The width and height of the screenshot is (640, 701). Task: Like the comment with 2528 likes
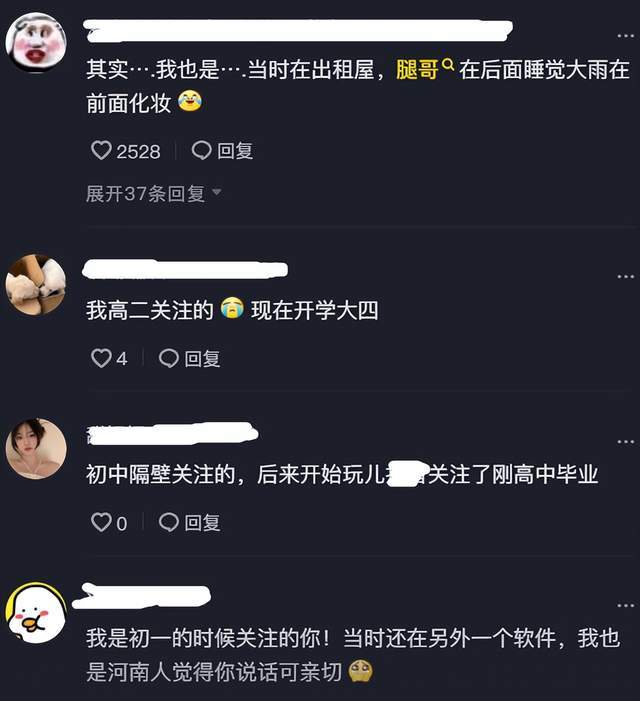pos(101,151)
